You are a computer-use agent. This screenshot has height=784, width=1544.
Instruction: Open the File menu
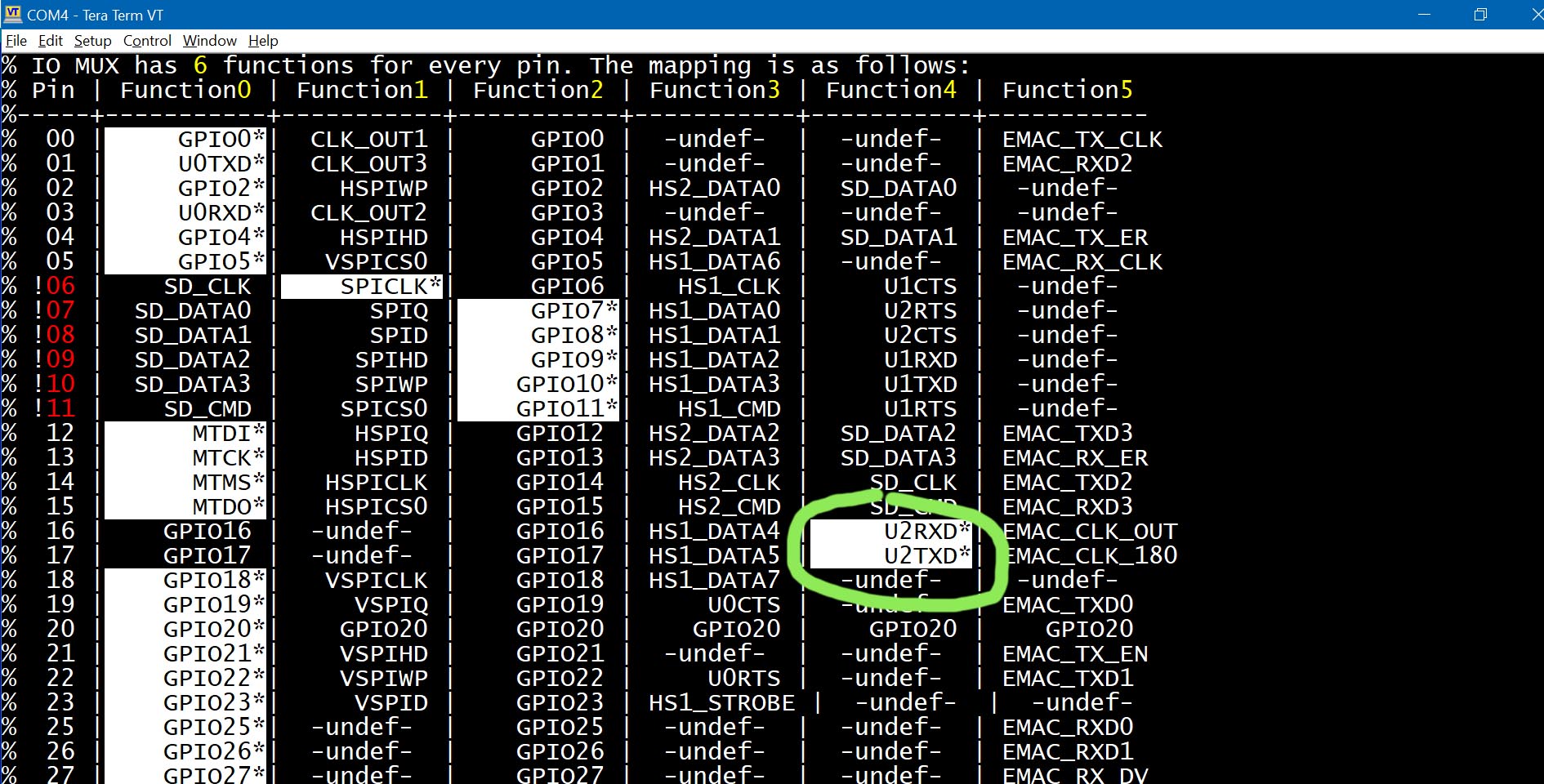(x=16, y=41)
